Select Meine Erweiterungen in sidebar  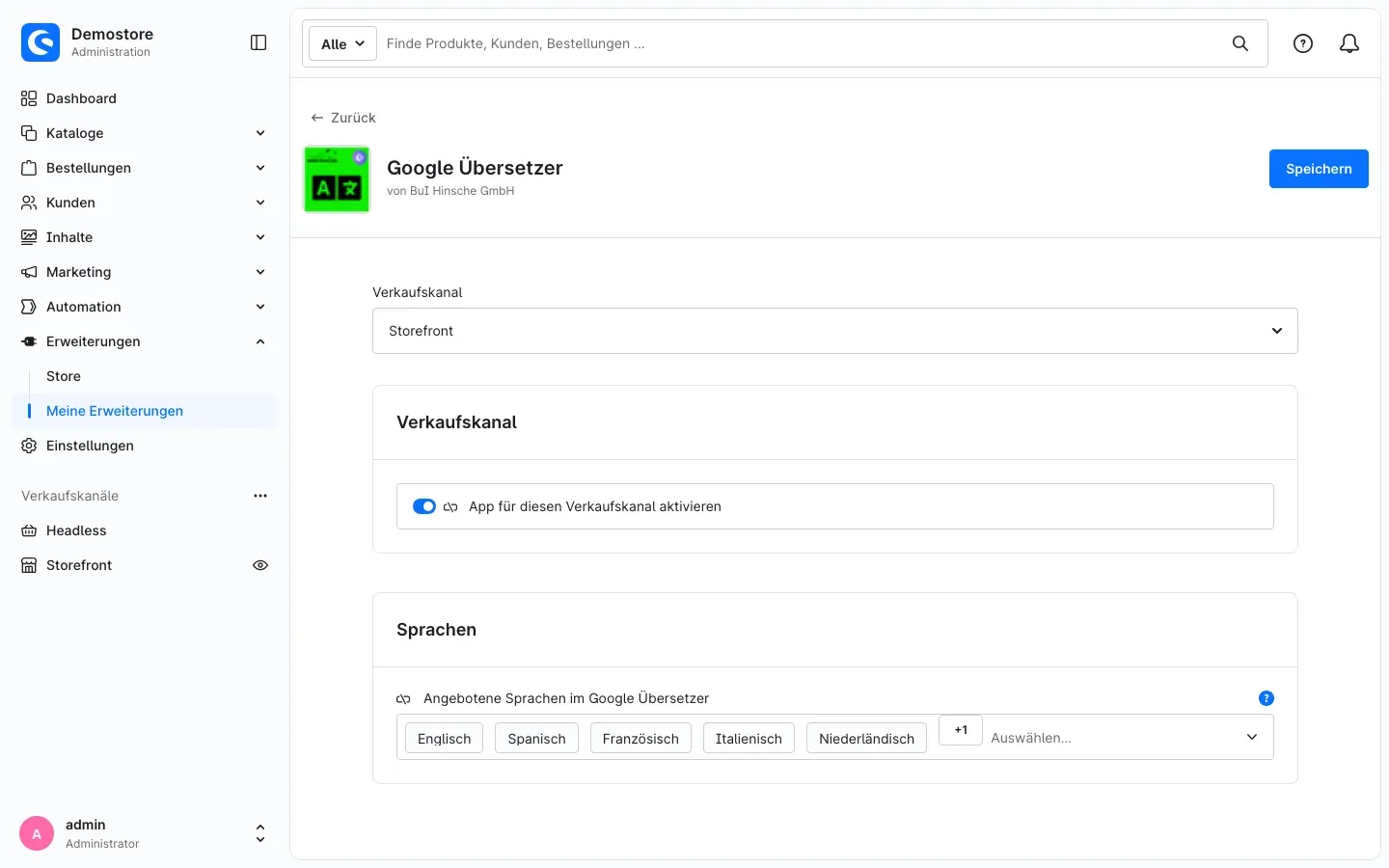tap(145, 411)
